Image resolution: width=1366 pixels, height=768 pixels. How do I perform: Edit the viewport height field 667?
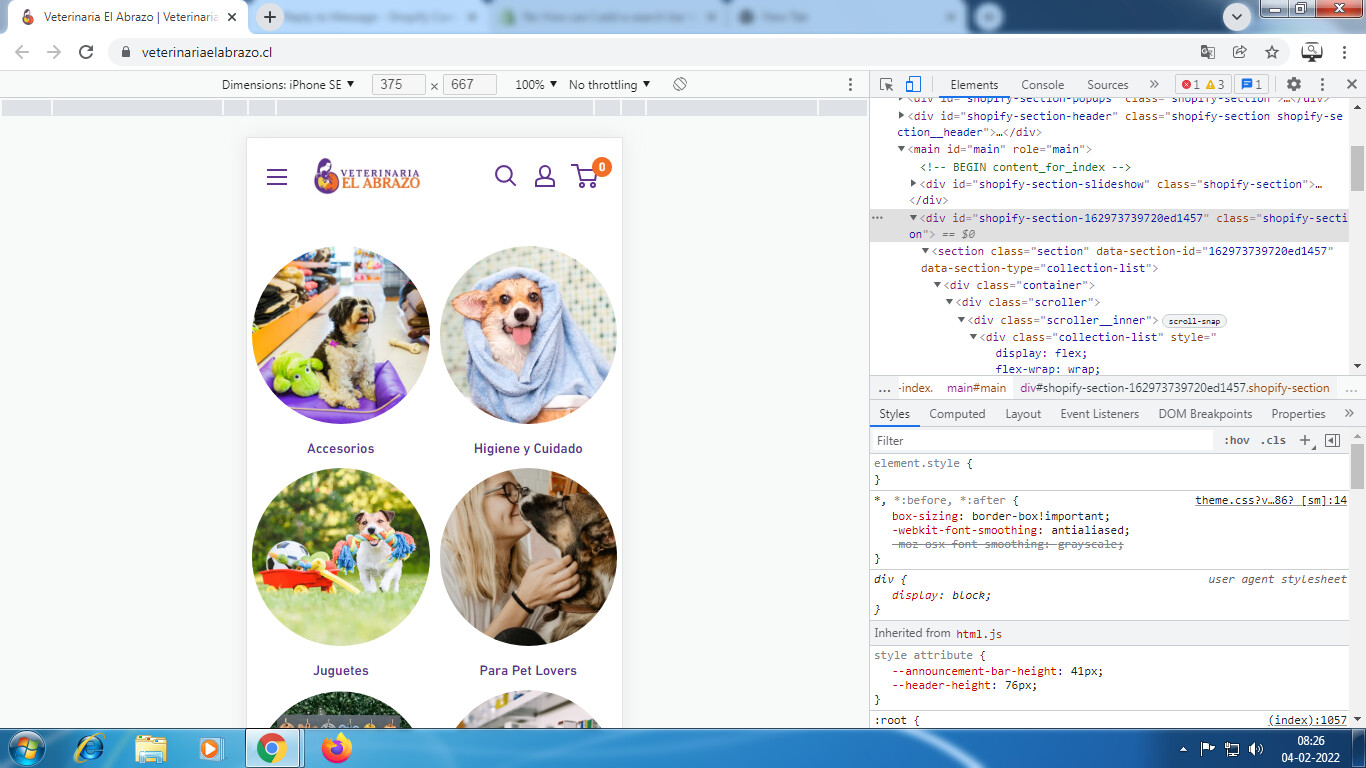(x=469, y=85)
